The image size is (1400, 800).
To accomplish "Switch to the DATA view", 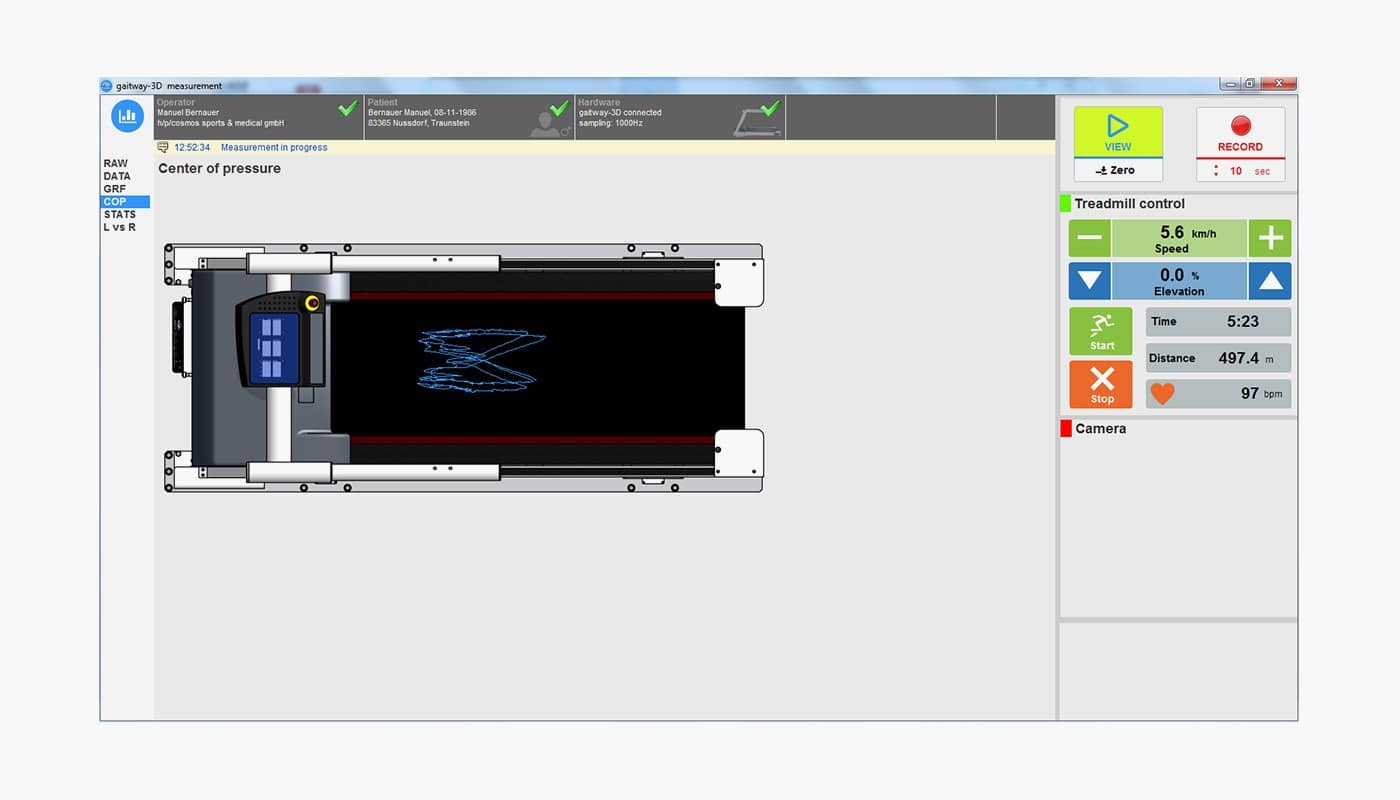I will tap(117, 176).
